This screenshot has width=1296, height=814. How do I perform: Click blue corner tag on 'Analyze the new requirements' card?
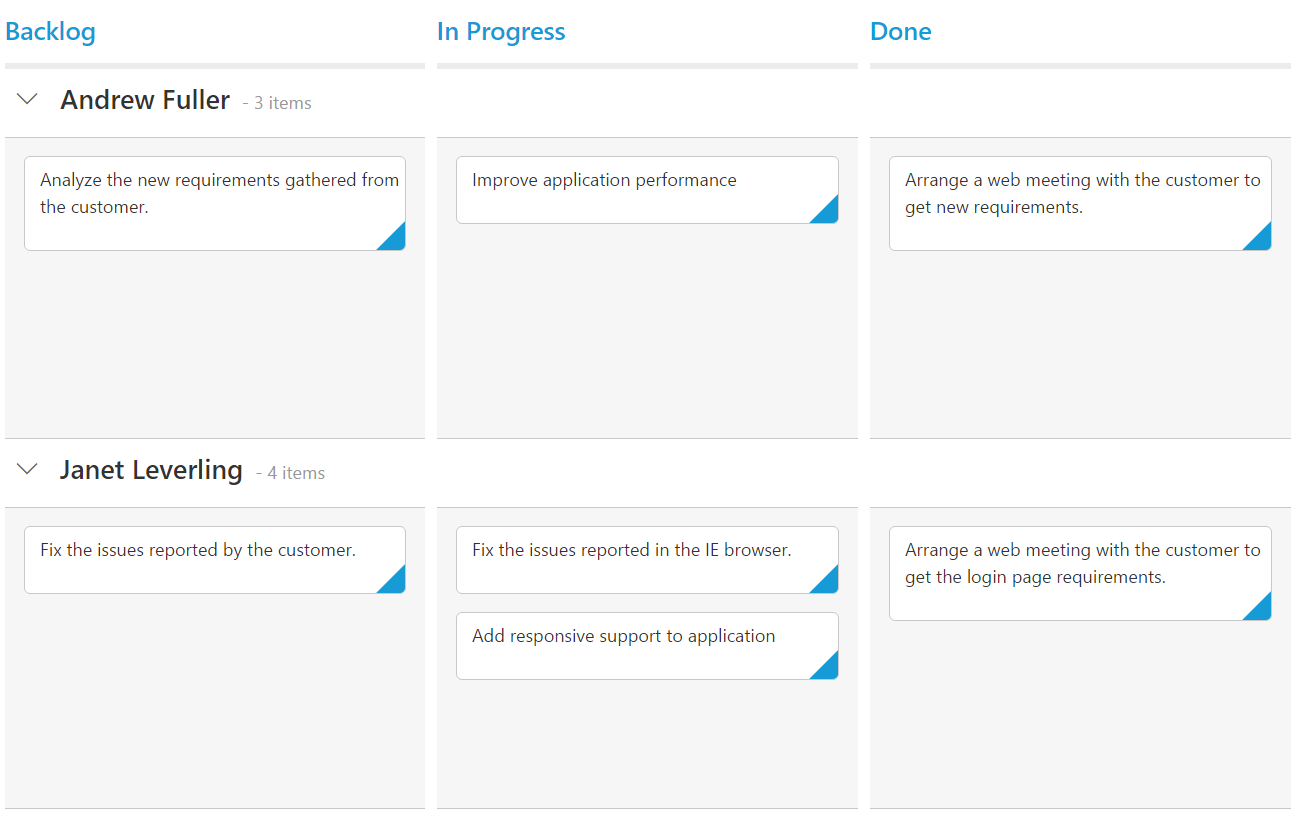coord(395,240)
